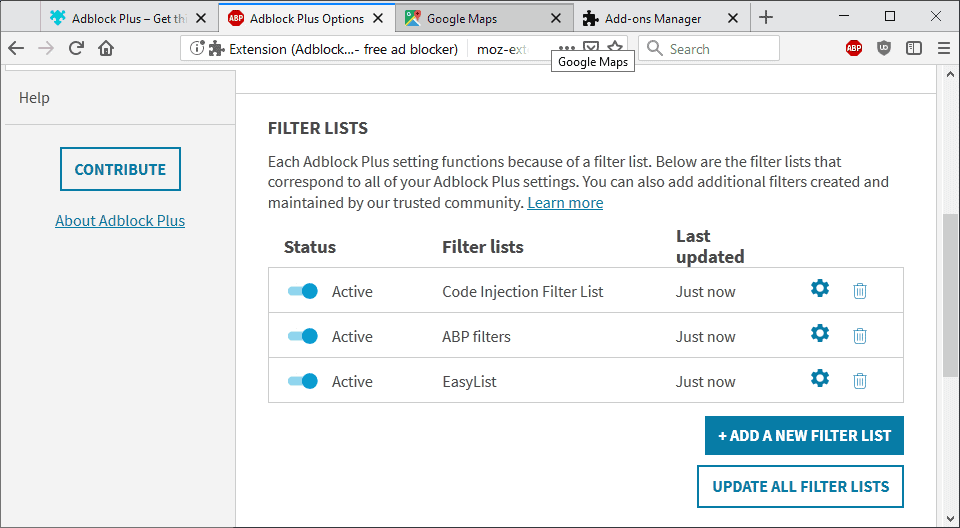Screen dimensions: 960x528
Task: Click + ADD A NEW FILTER LIST
Action: coord(804,436)
